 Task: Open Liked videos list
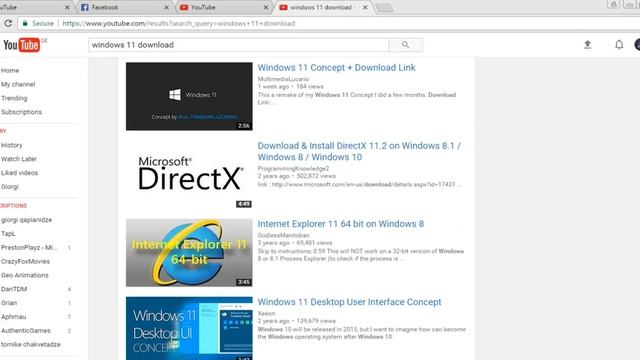20,173
